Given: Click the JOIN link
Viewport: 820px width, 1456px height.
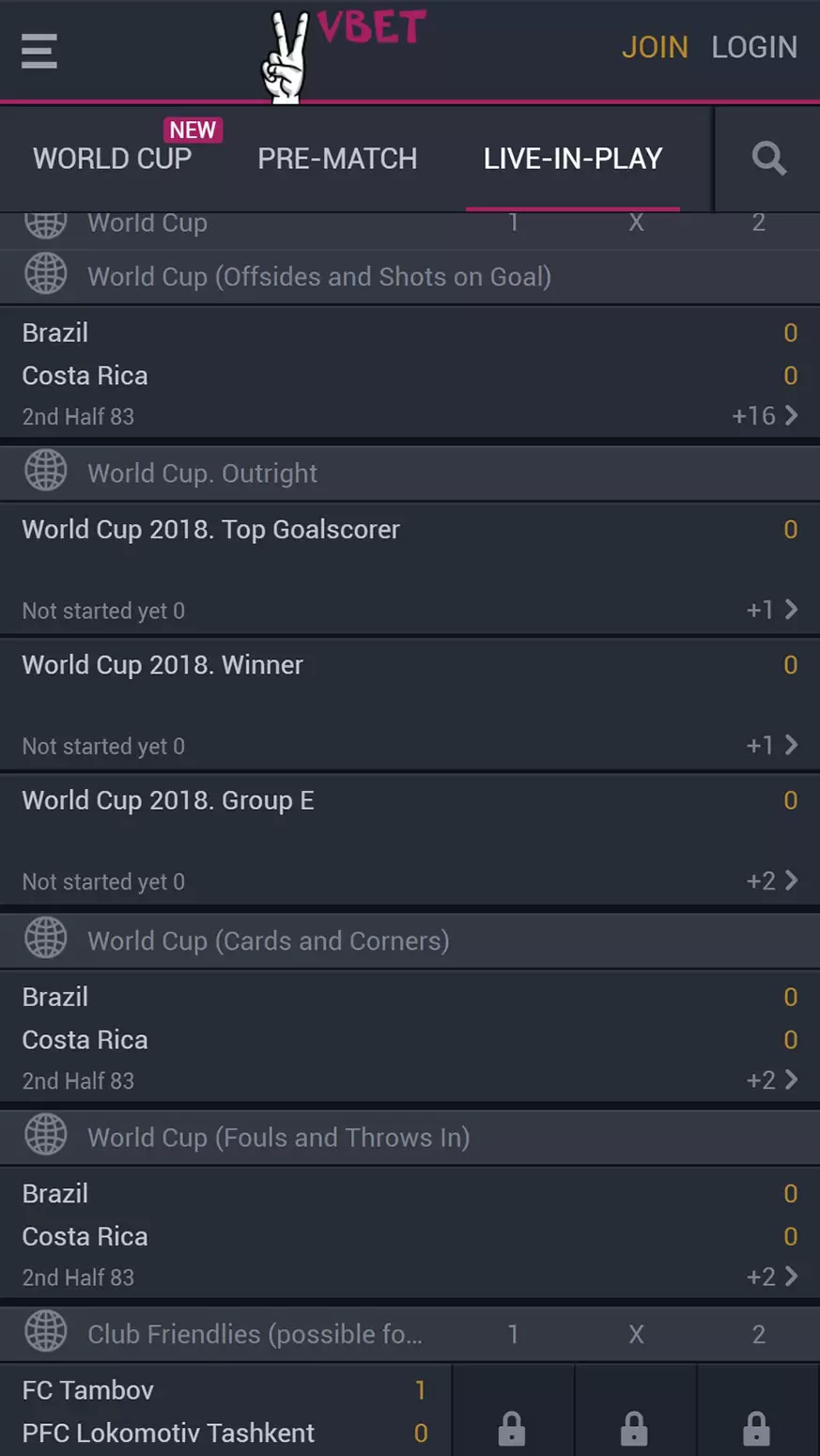Looking at the screenshot, I should point(655,47).
